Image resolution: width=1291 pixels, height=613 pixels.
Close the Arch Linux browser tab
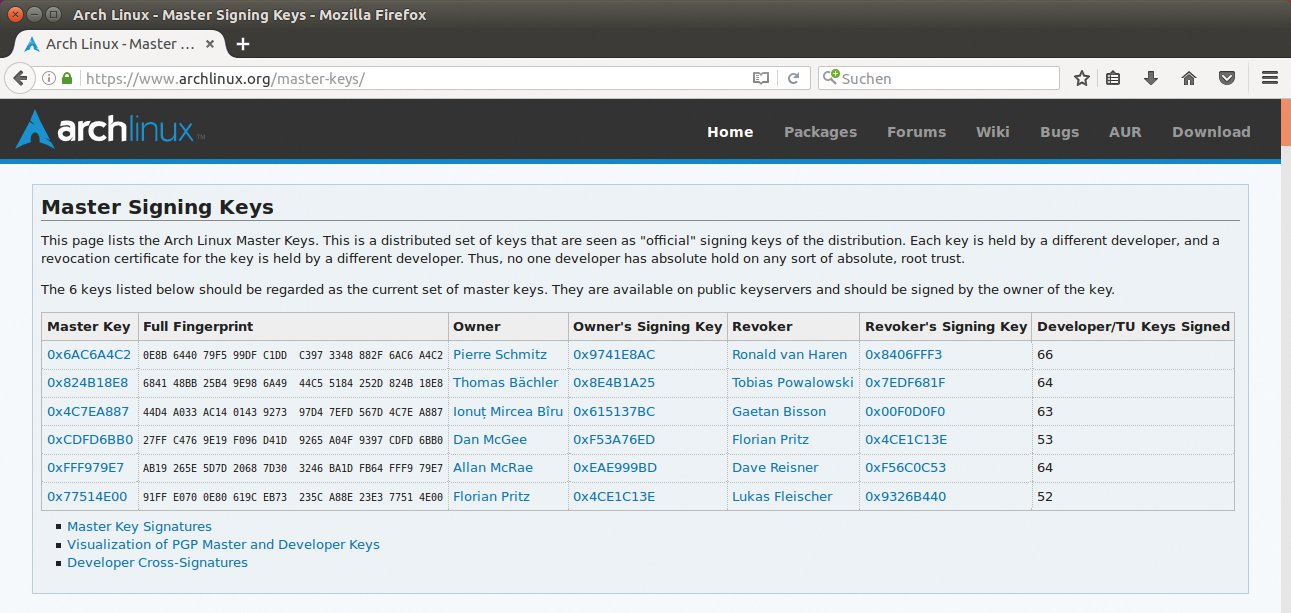211,44
